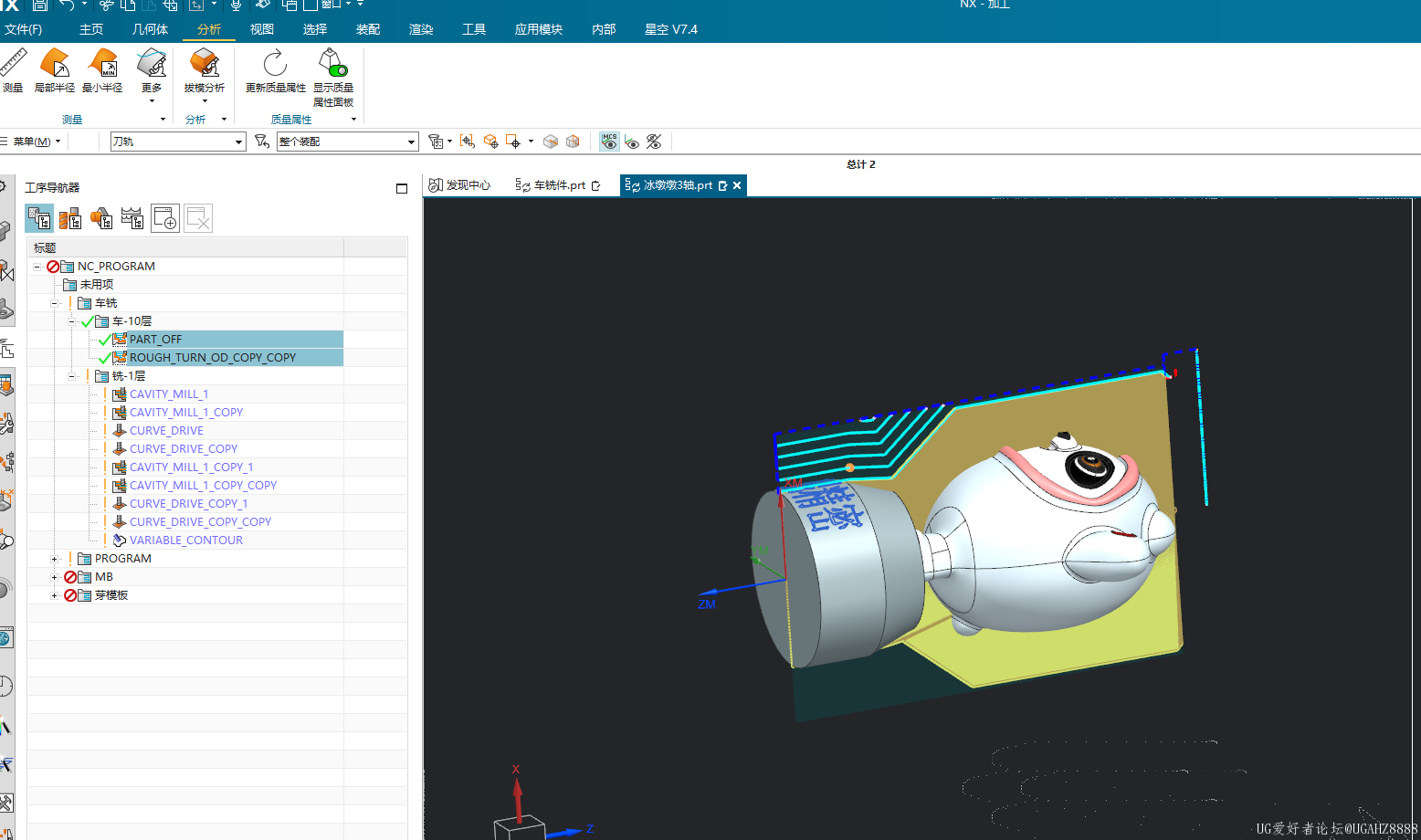
Task: Open the 拔模分析 dropdown arrow
Action: tap(205, 101)
